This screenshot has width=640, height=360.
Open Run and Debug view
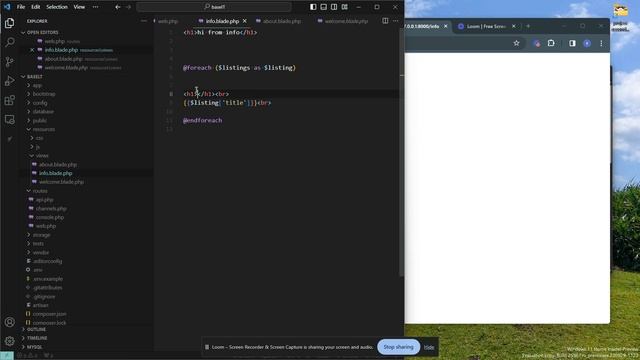[9, 81]
